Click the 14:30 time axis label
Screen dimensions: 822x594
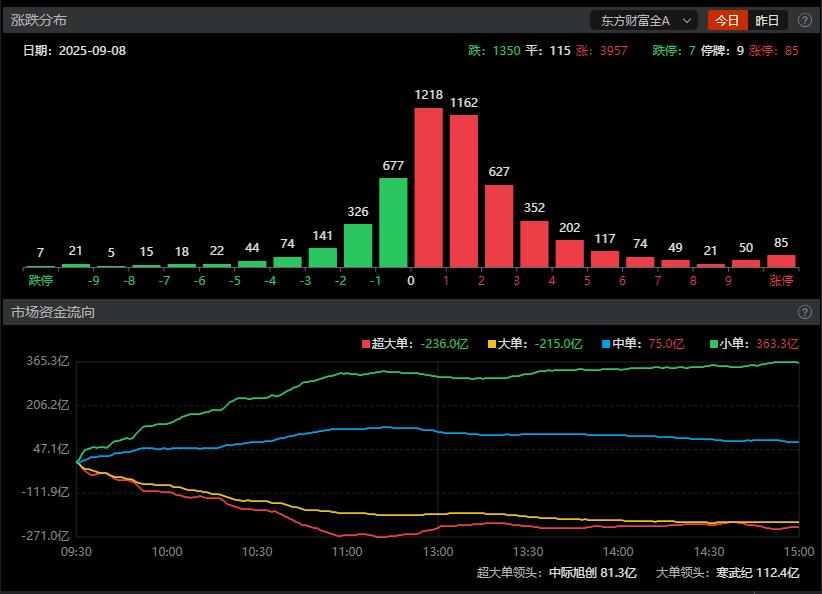click(709, 552)
